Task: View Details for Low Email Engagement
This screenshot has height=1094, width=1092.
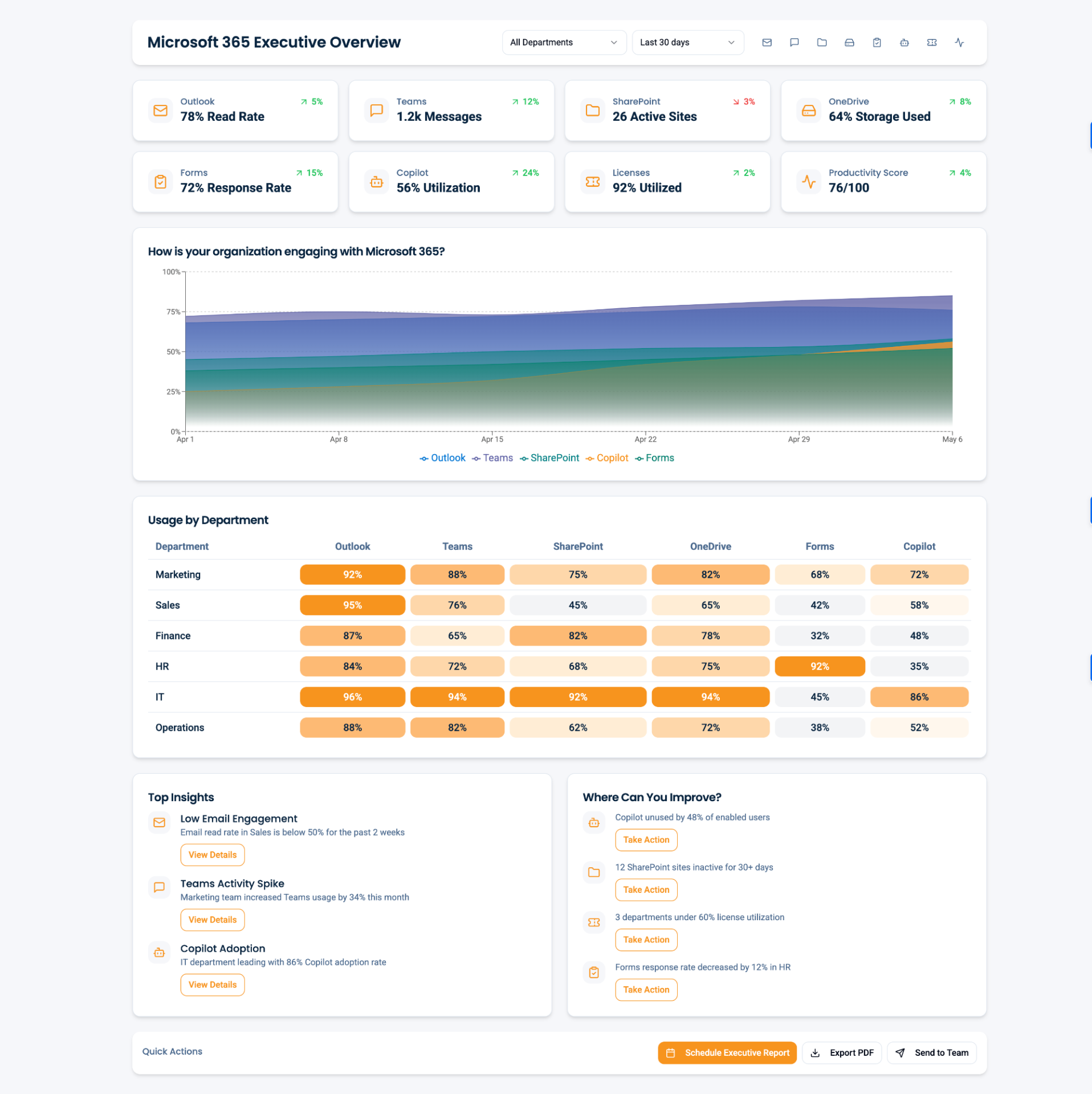Action: 212,855
